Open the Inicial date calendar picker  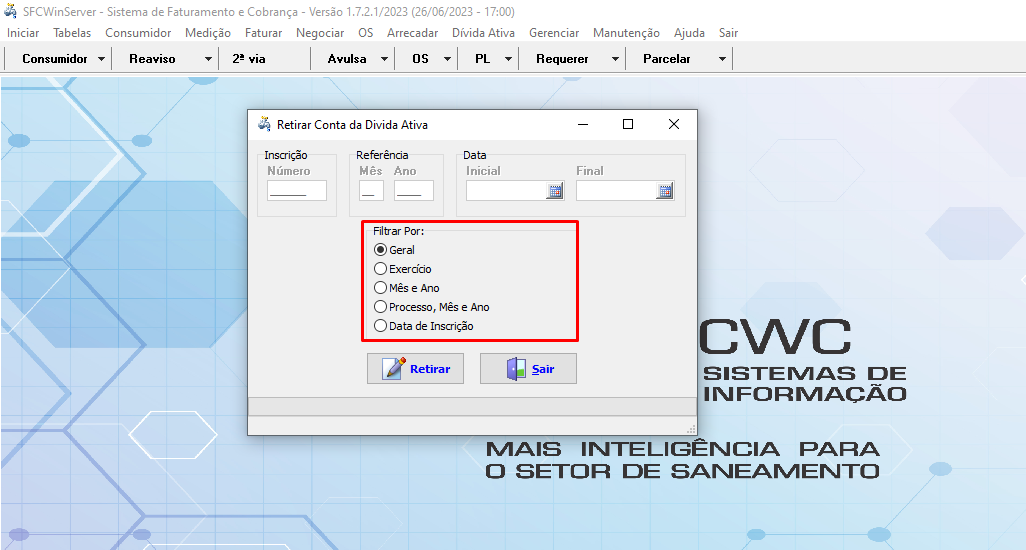click(555, 191)
